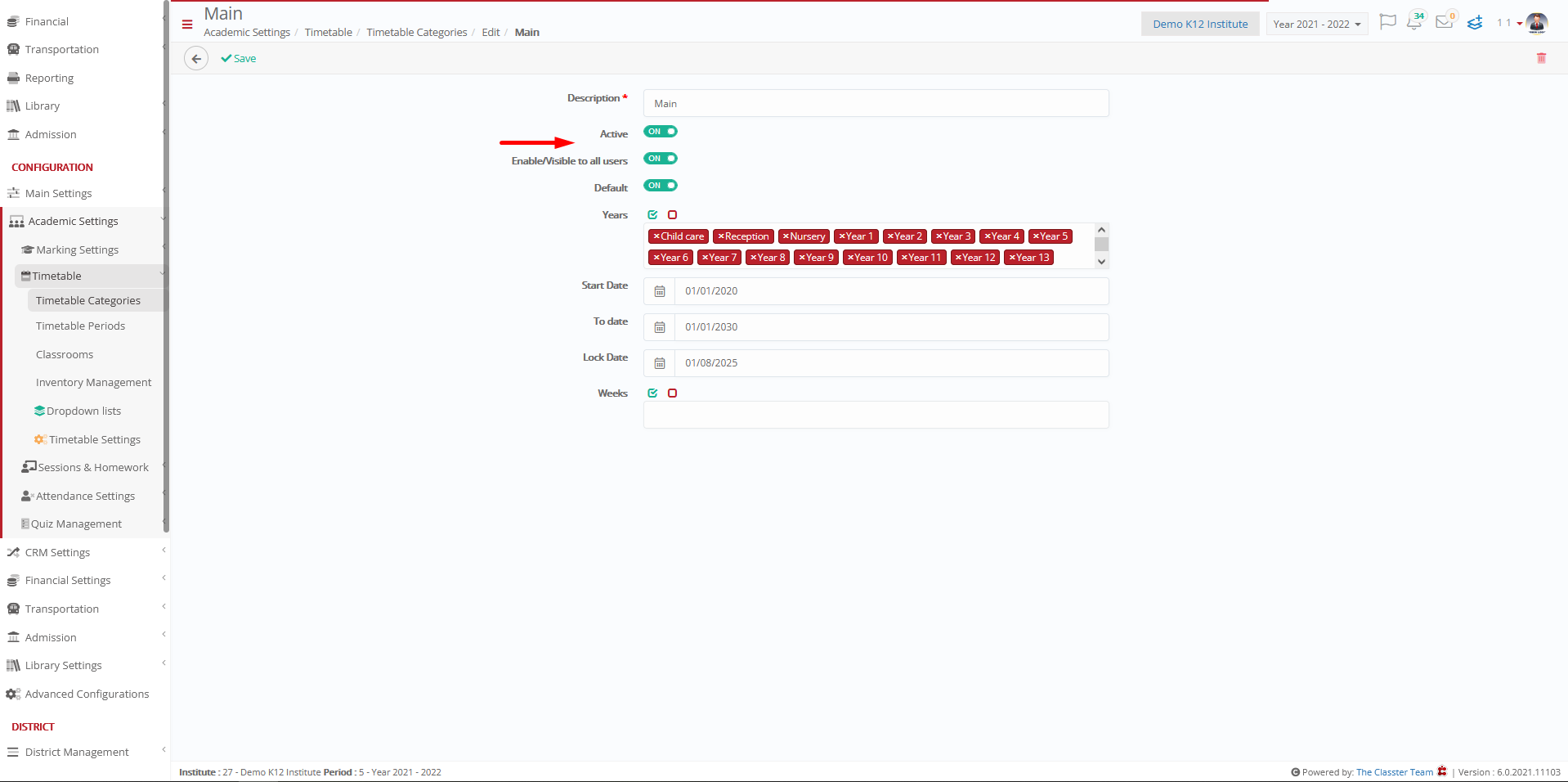This screenshot has width=1568, height=782.
Task: Deselect all Years with red box
Action: 672,215
